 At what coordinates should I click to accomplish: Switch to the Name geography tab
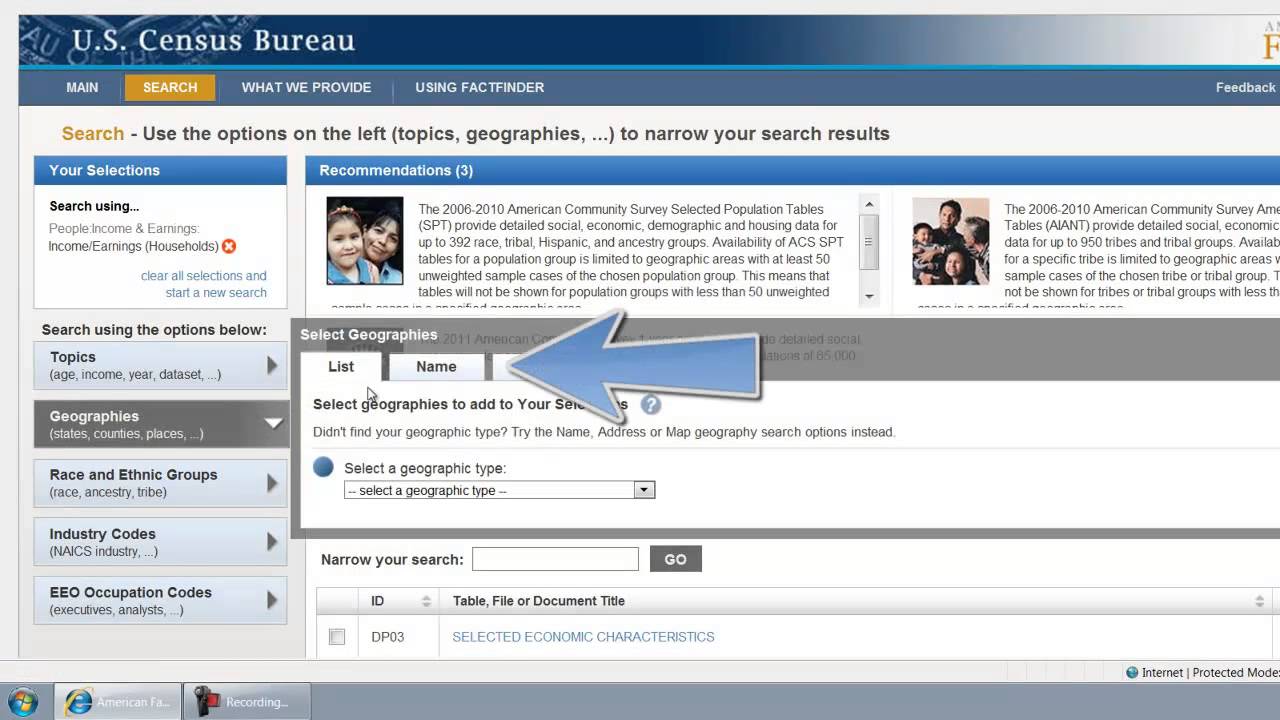436,367
